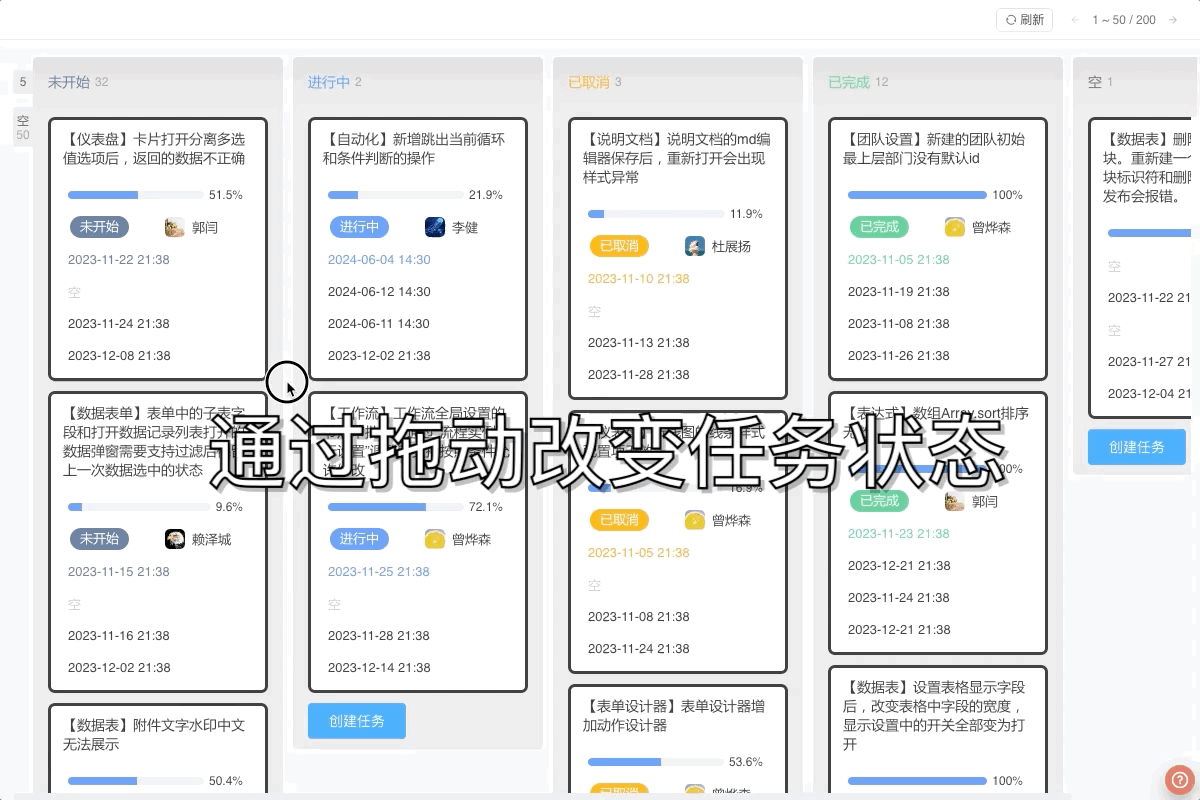1200x800 pixels.
Task: Click 李健's avatar on the 自动化 card
Action: [x=435, y=227]
